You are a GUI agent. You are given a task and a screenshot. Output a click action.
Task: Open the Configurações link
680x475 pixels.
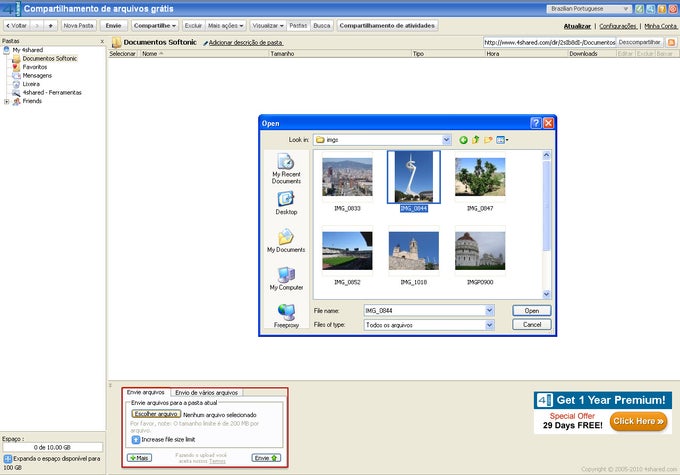(x=618, y=26)
